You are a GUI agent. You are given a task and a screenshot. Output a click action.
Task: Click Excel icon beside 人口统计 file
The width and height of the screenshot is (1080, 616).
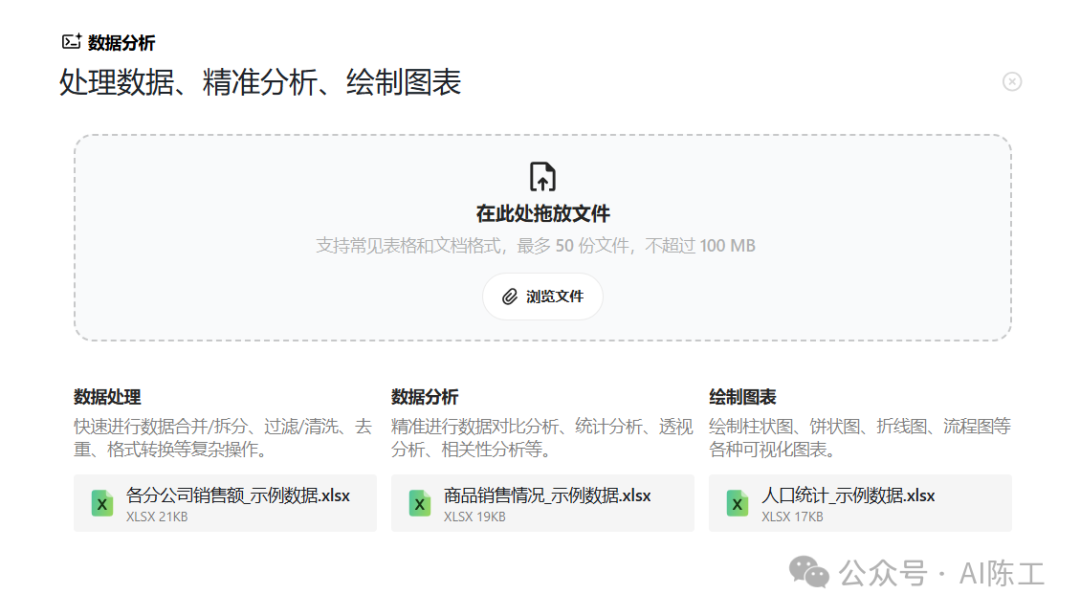point(737,504)
